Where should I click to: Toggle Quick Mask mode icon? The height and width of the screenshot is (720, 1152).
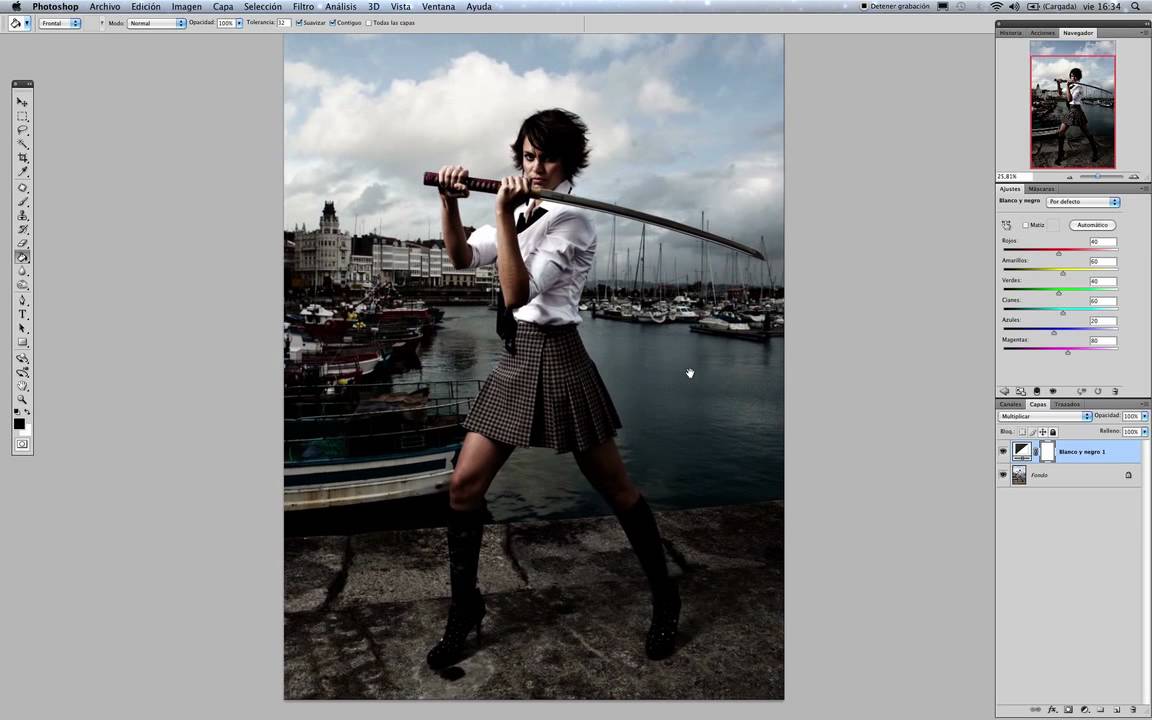pos(22,444)
